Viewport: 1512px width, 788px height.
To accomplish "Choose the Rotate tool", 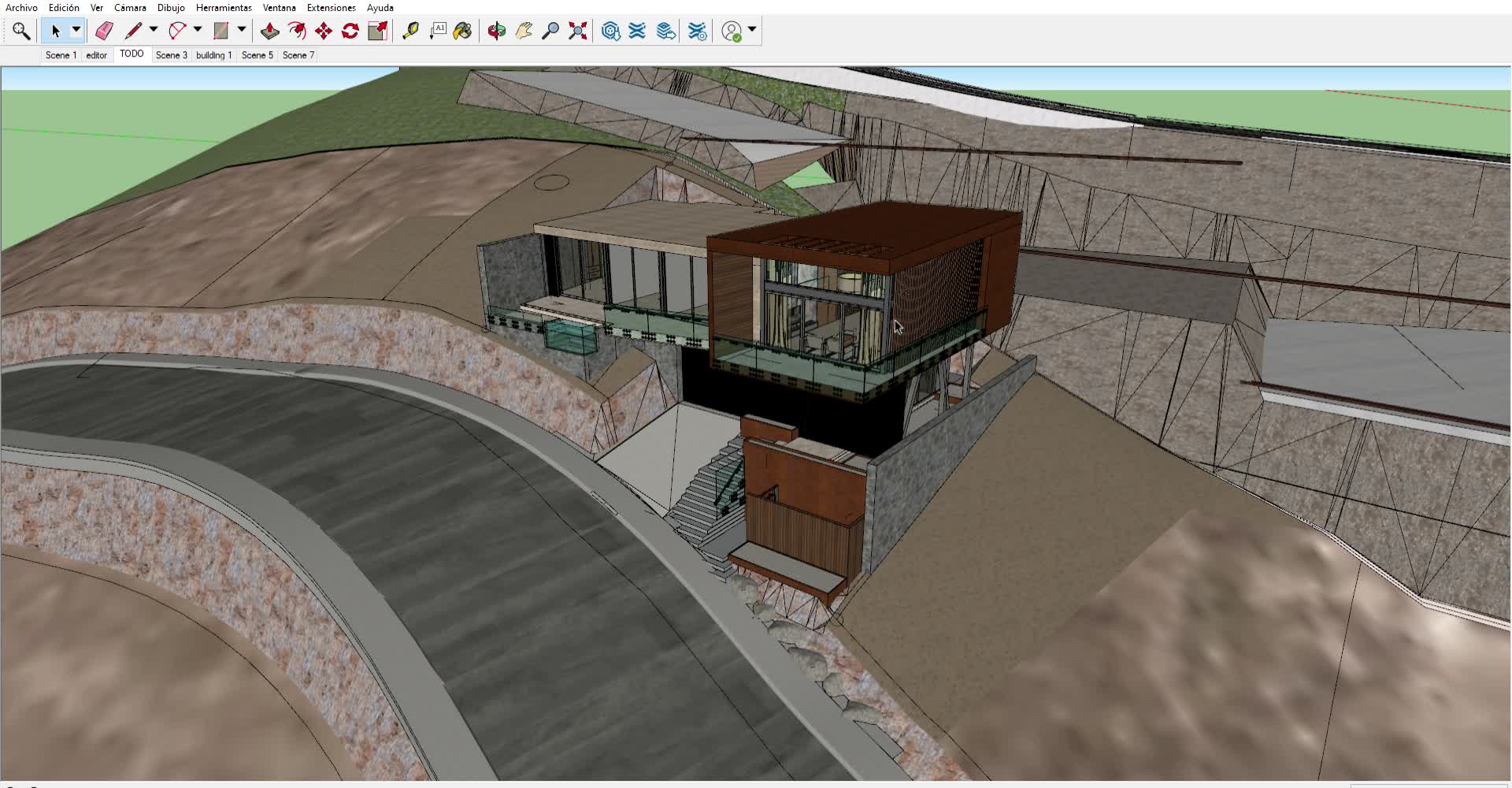I will click(350, 31).
